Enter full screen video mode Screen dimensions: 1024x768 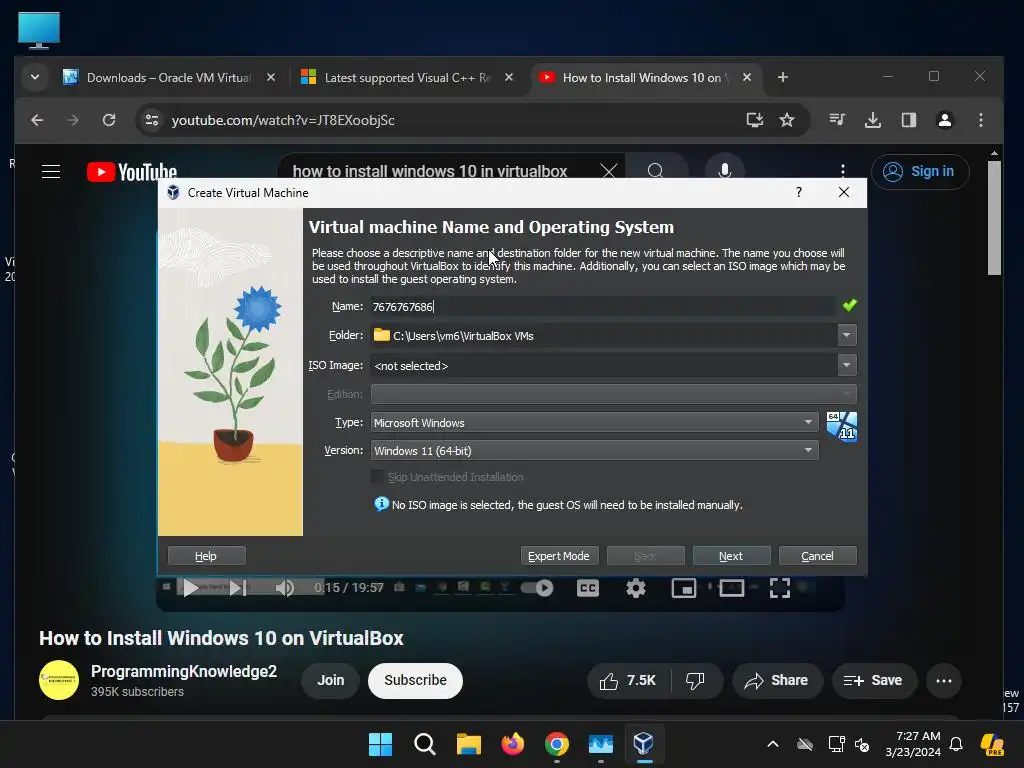click(779, 588)
